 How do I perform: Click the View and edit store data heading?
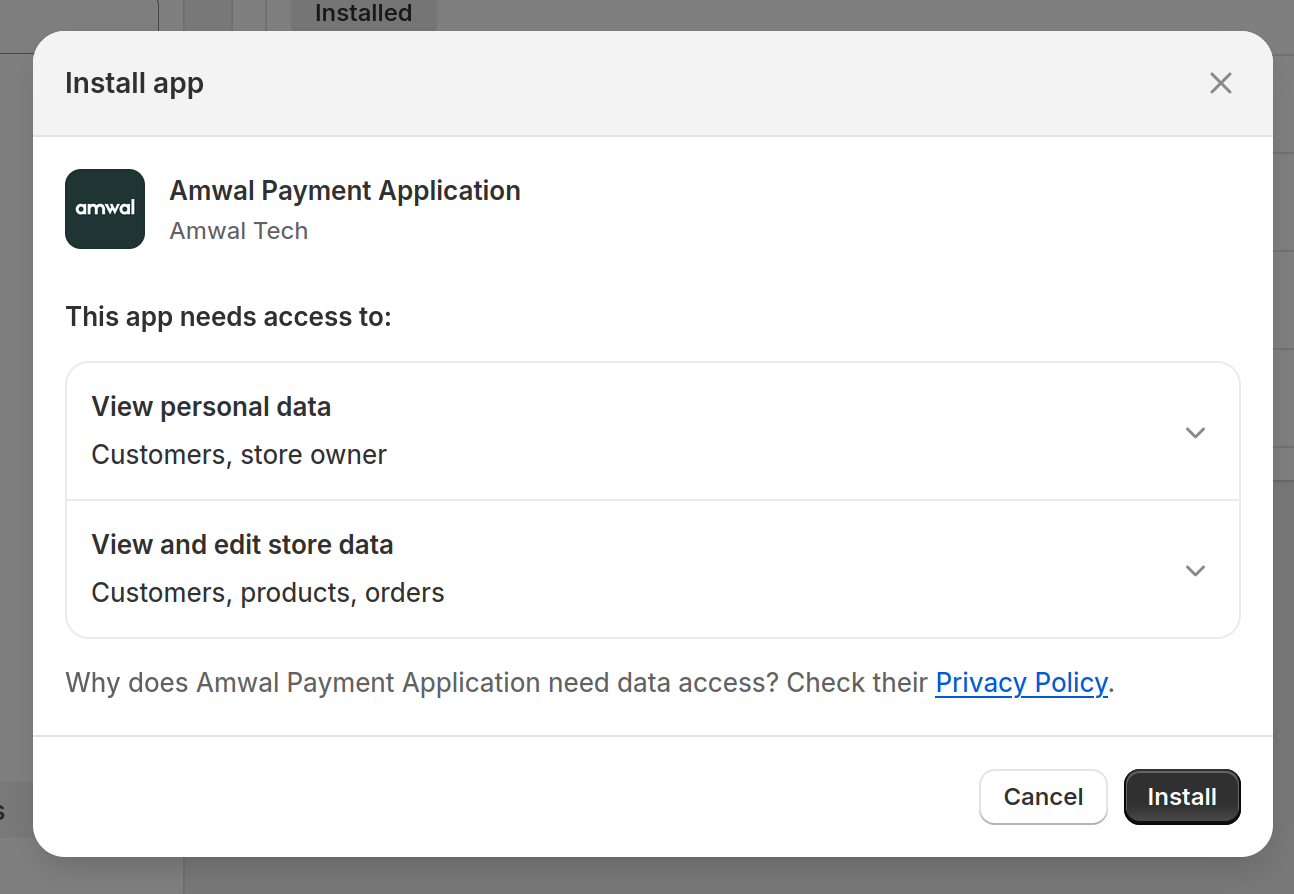click(242, 545)
